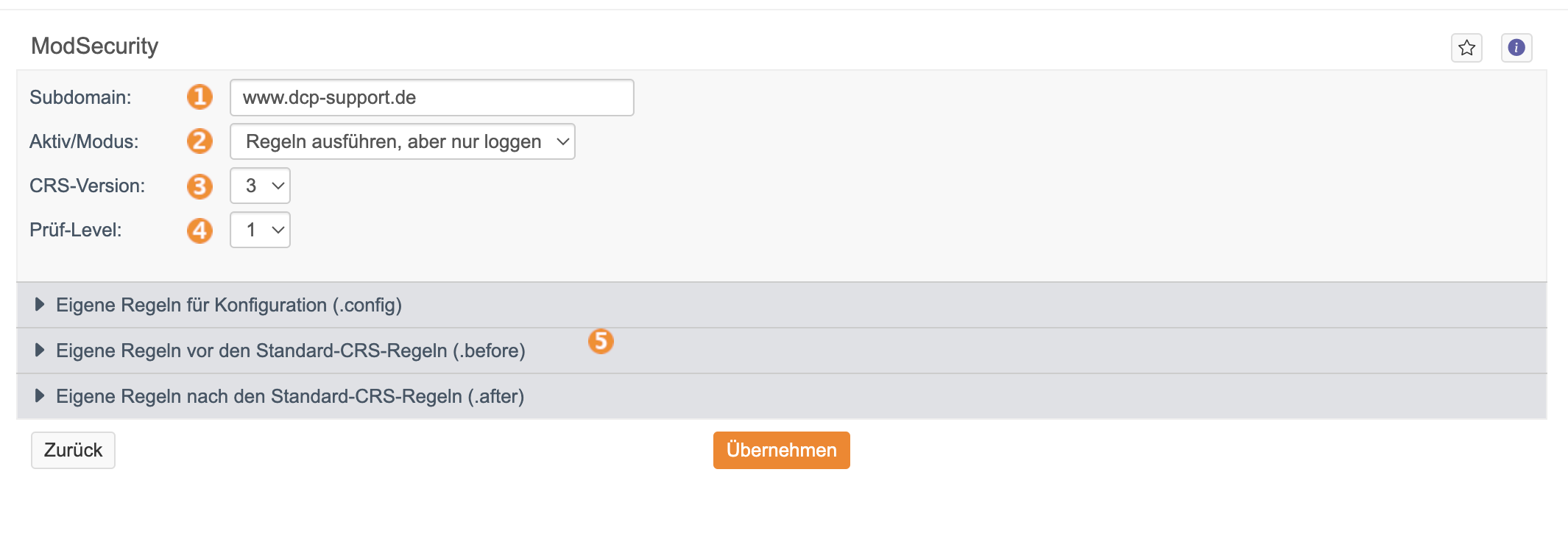Expand Eigene Regeln nach den Standard-CRS-Regeln (.after)
Screen dimensions: 1568x542
point(782,396)
